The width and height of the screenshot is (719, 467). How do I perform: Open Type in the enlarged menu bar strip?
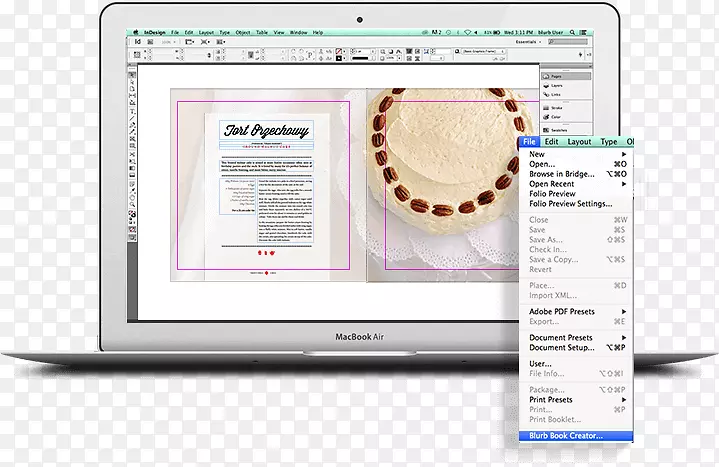click(609, 142)
